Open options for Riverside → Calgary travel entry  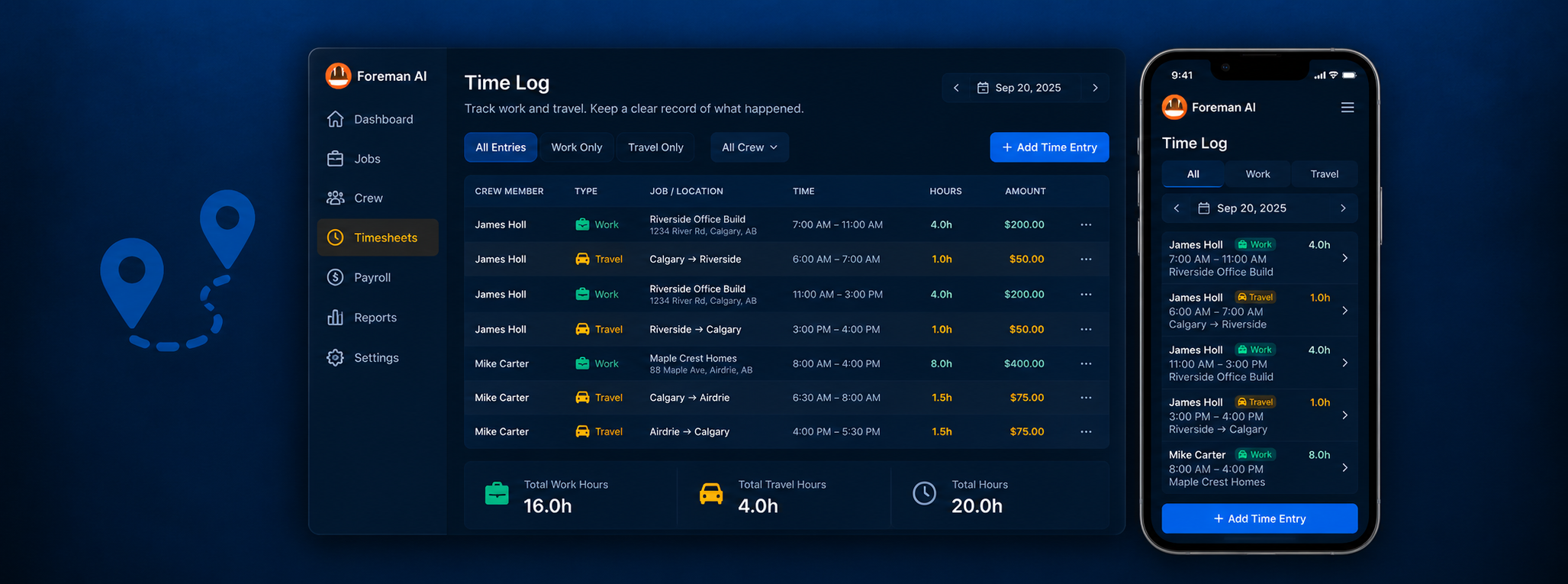click(1086, 329)
